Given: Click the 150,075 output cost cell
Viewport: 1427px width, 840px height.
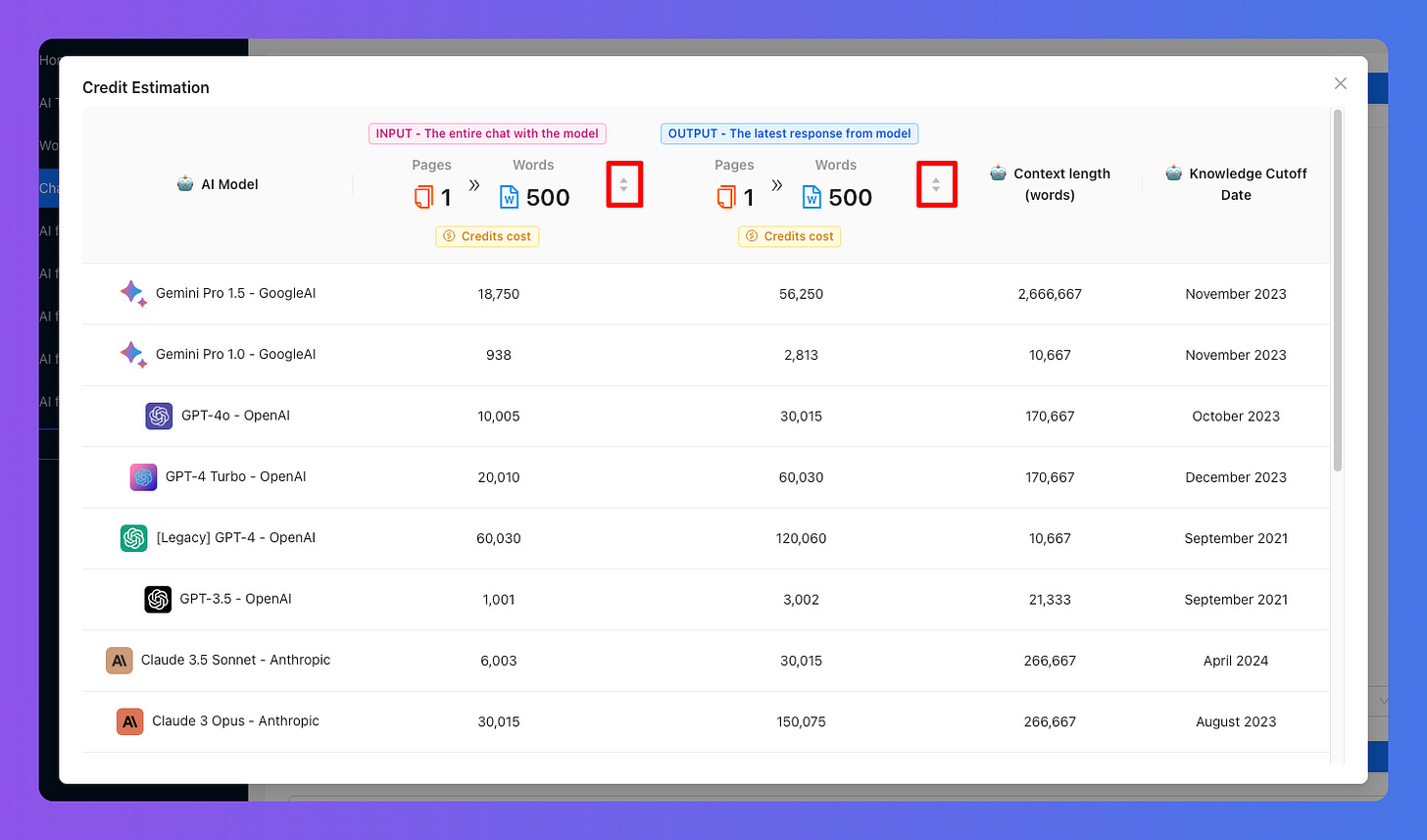Looking at the screenshot, I should point(803,722).
